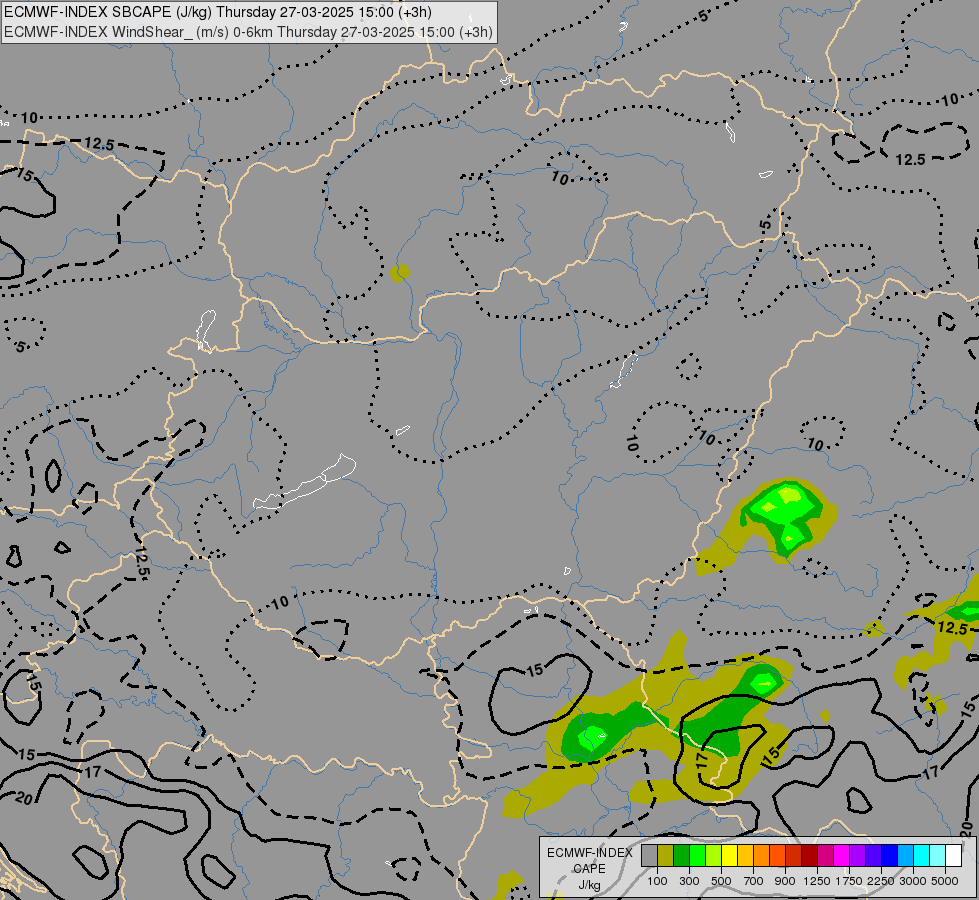This screenshot has height=900, width=979.
Task: Select the sky blue swatch left of 3000
Action: (906, 855)
